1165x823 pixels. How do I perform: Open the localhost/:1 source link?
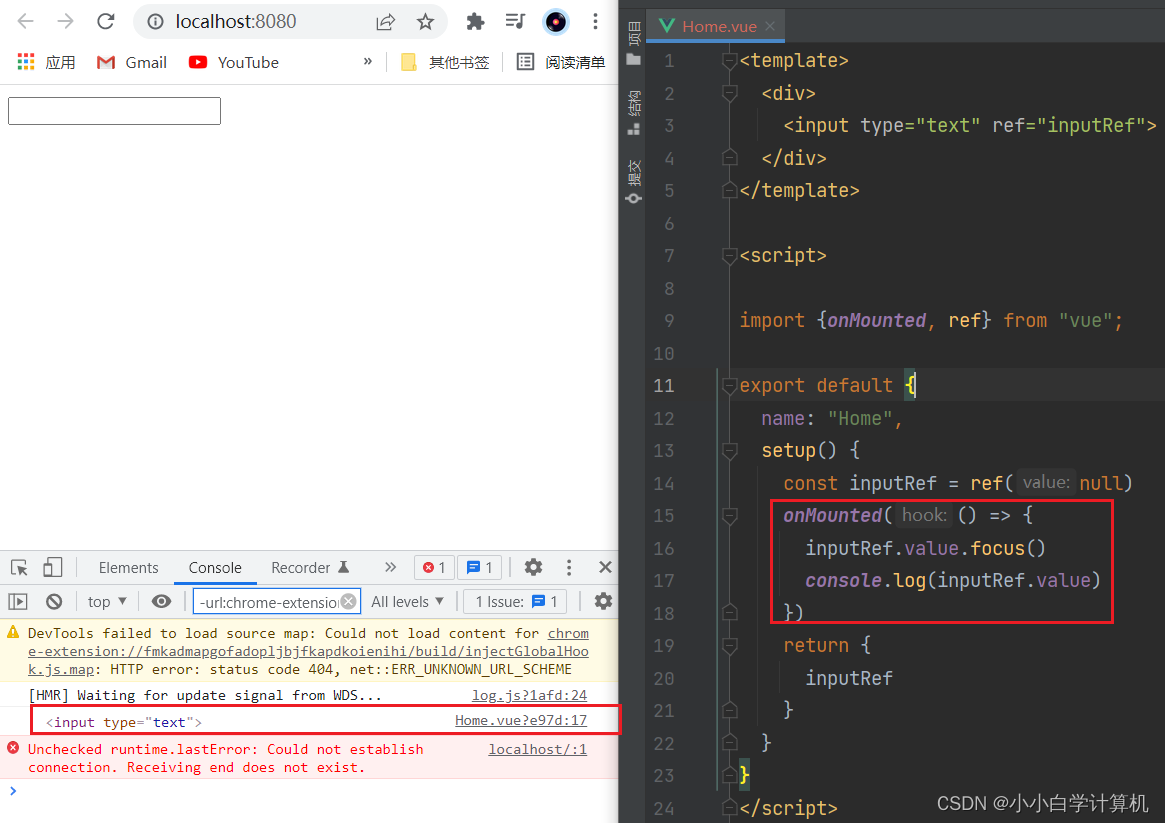click(x=537, y=749)
